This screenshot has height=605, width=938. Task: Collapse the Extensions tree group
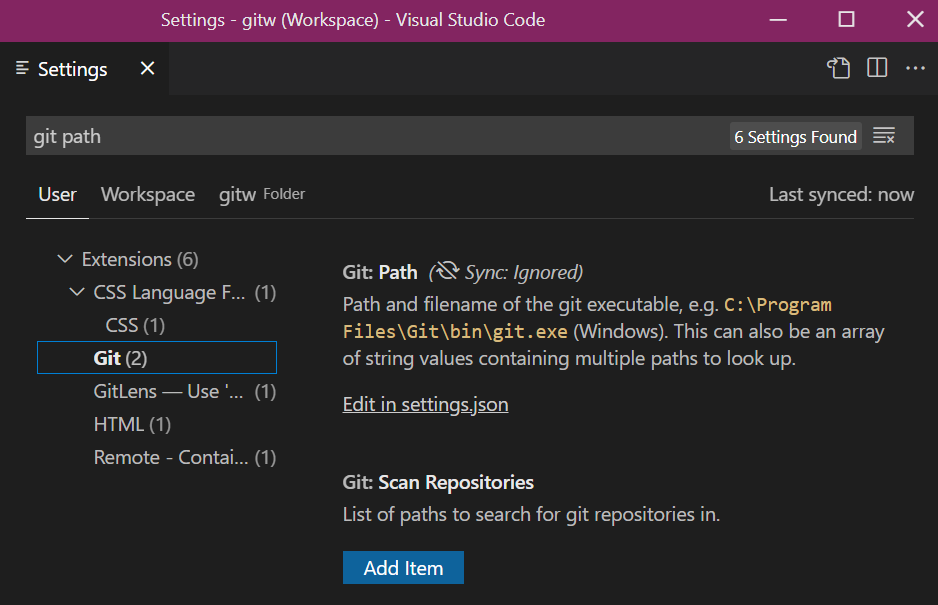point(65,259)
